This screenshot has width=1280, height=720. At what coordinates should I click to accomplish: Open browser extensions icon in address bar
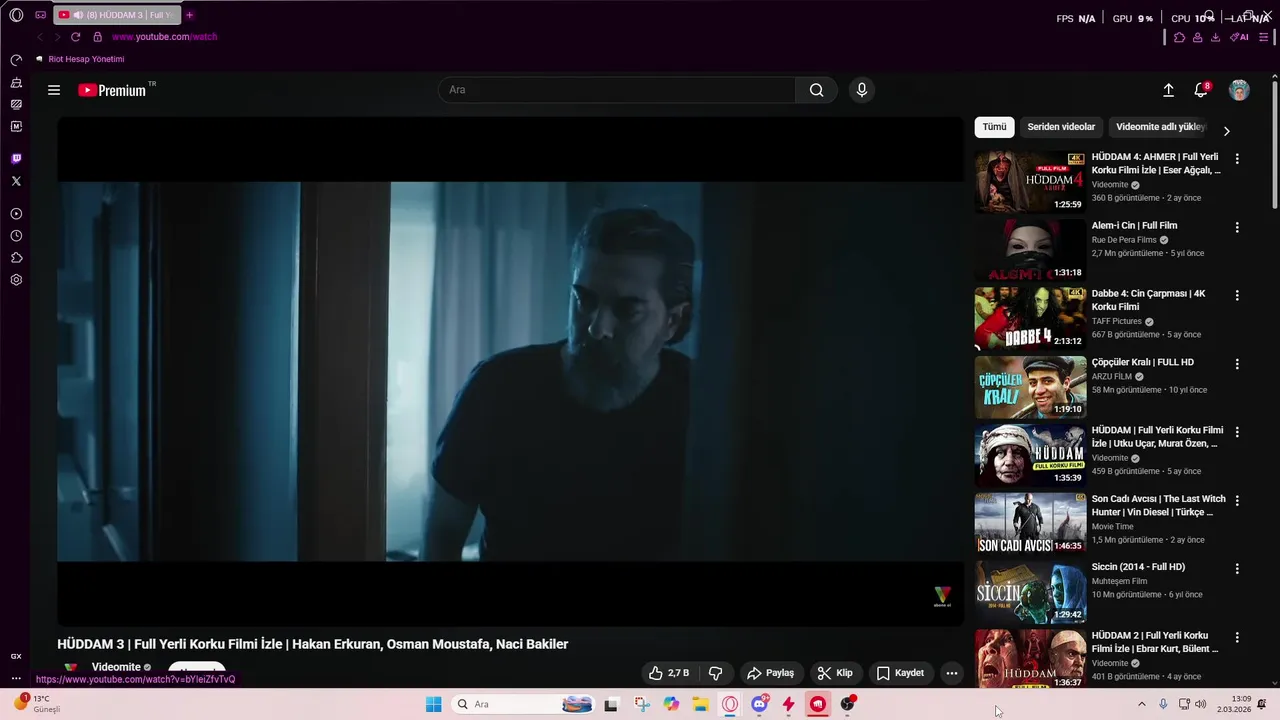pos(1179,37)
